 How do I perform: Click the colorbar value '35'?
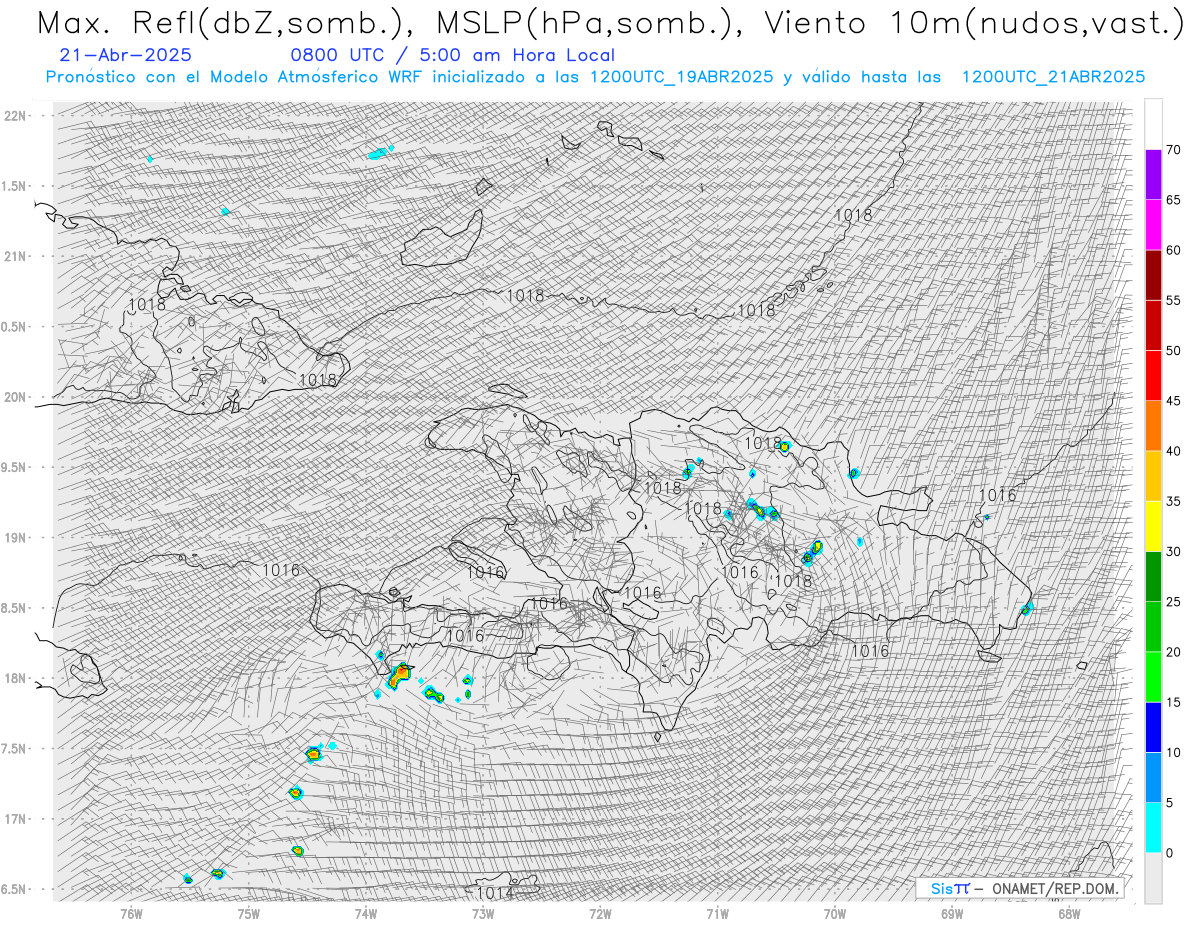pyautogui.click(x=1173, y=501)
